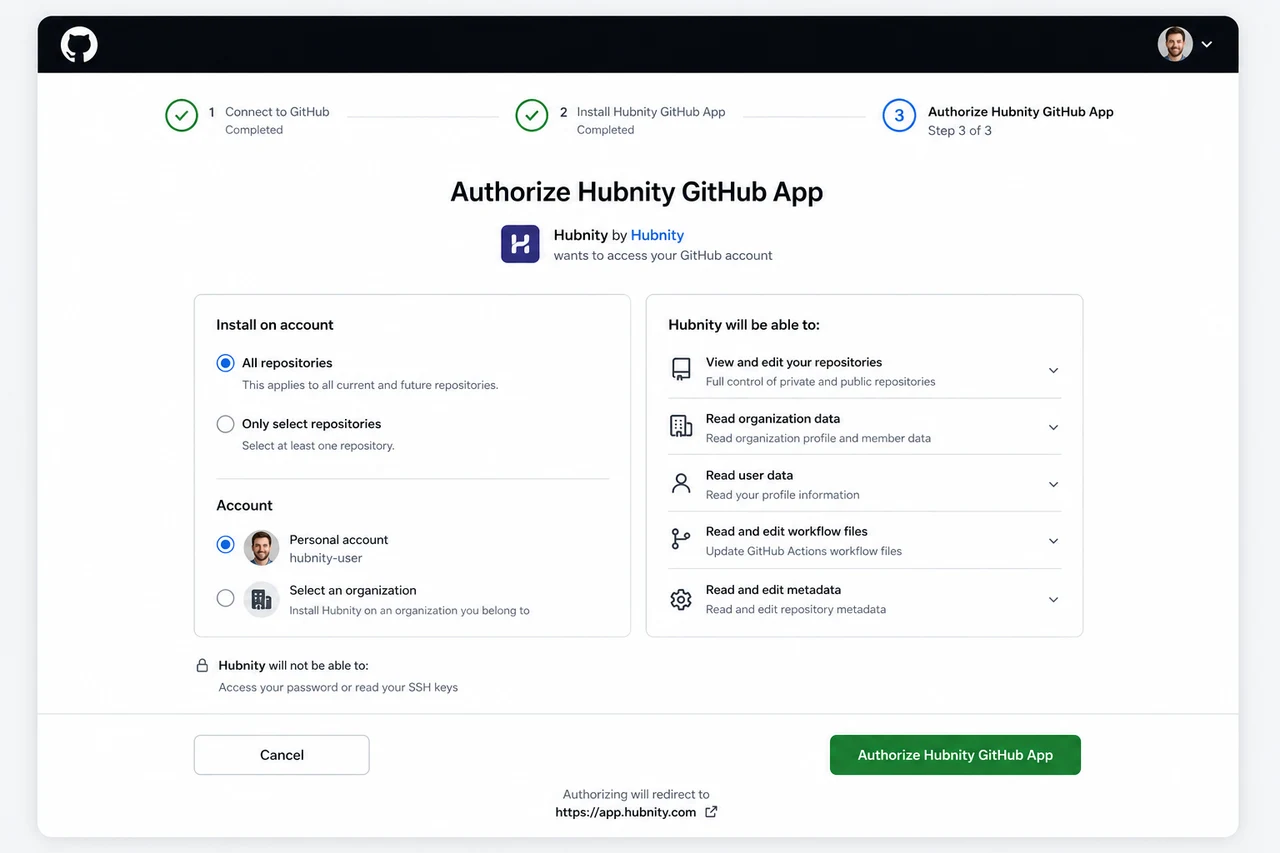1280x853 pixels.
Task: Click the 'Step 3 of 3' text
Action: (960, 131)
